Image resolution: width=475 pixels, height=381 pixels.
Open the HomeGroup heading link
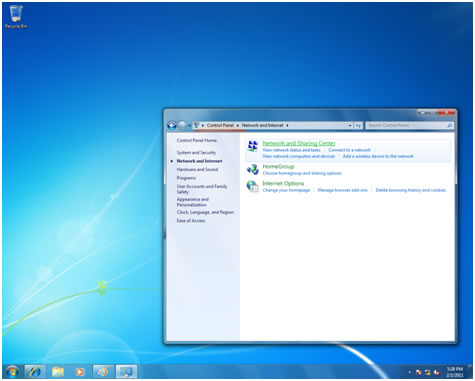click(x=278, y=167)
